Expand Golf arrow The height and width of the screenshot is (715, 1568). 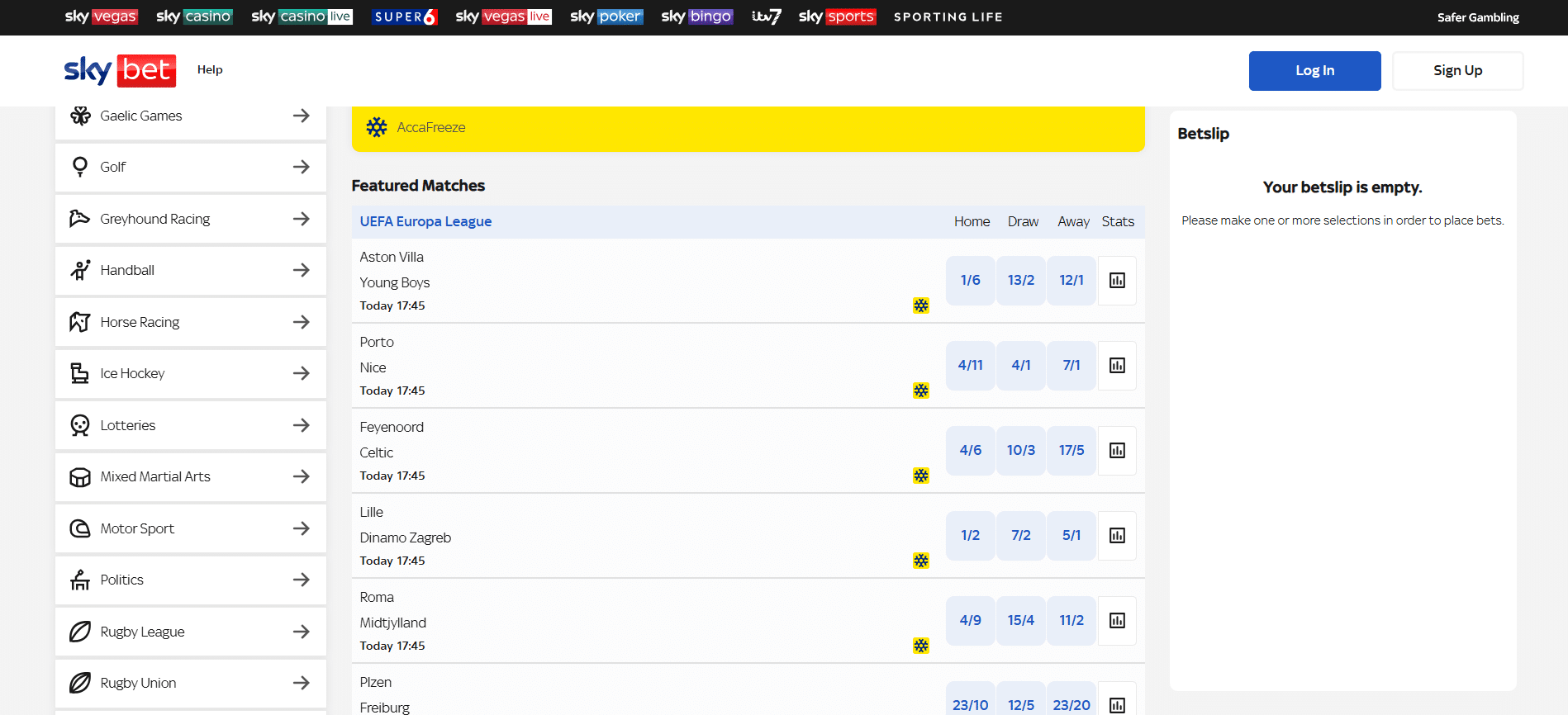pyautogui.click(x=302, y=167)
